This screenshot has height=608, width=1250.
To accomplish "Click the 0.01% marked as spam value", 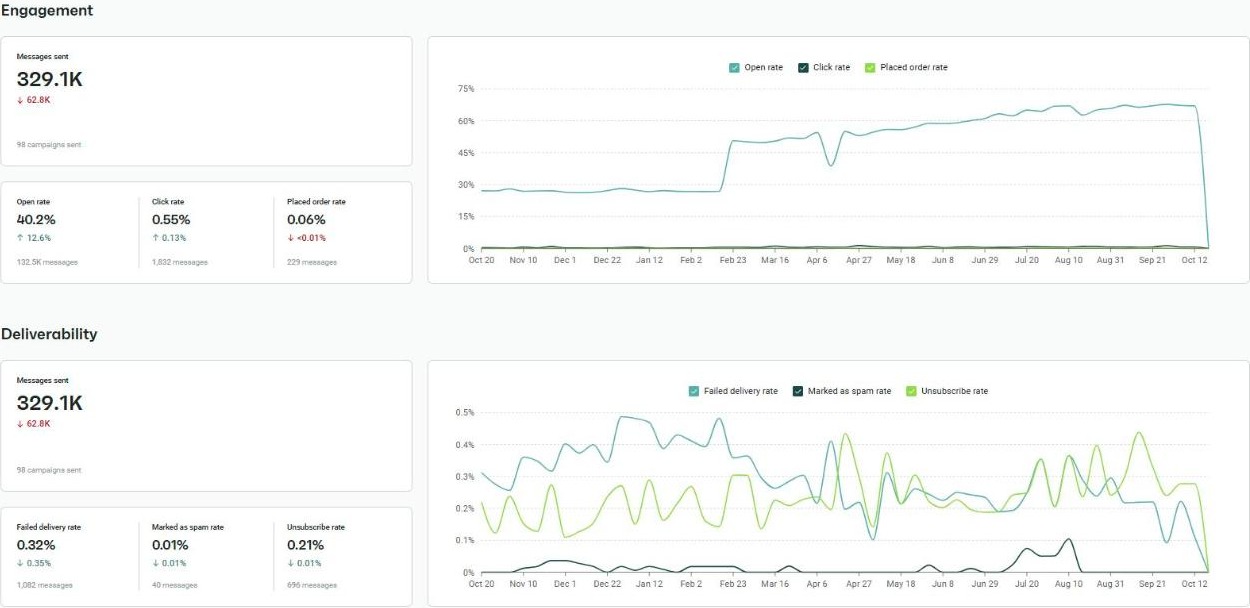I will (170, 545).
